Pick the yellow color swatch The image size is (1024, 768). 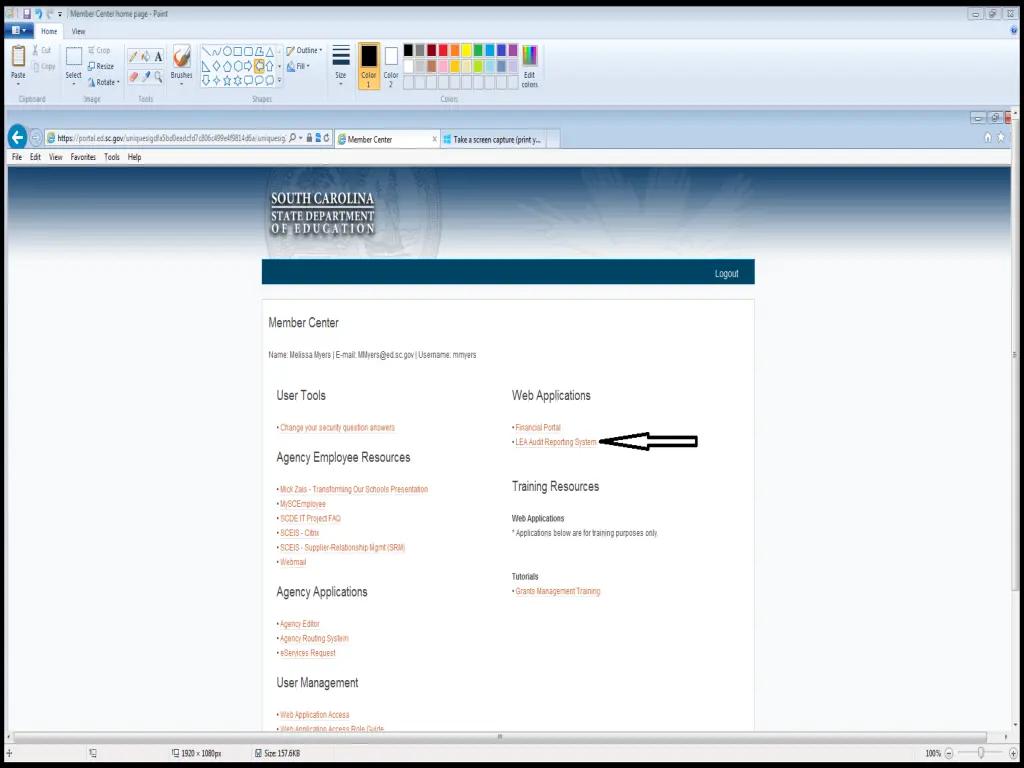(466, 50)
